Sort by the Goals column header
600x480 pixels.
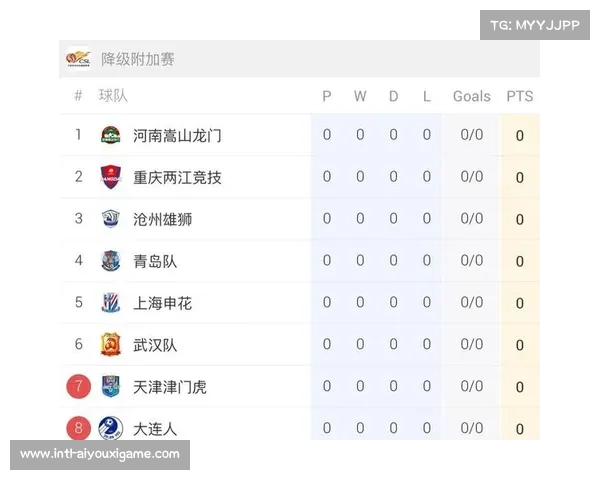[471, 96]
